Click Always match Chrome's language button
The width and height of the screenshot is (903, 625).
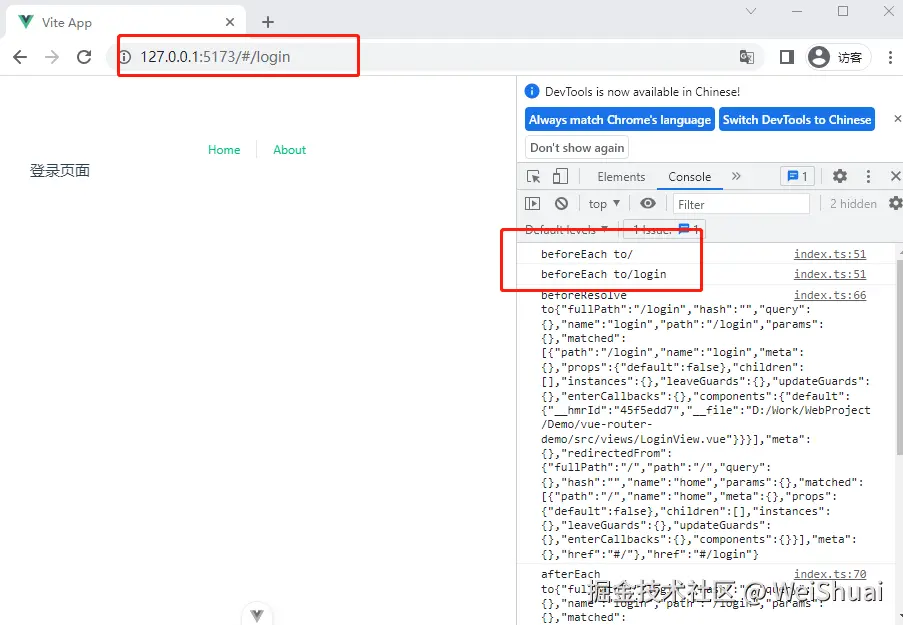(x=620, y=120)
